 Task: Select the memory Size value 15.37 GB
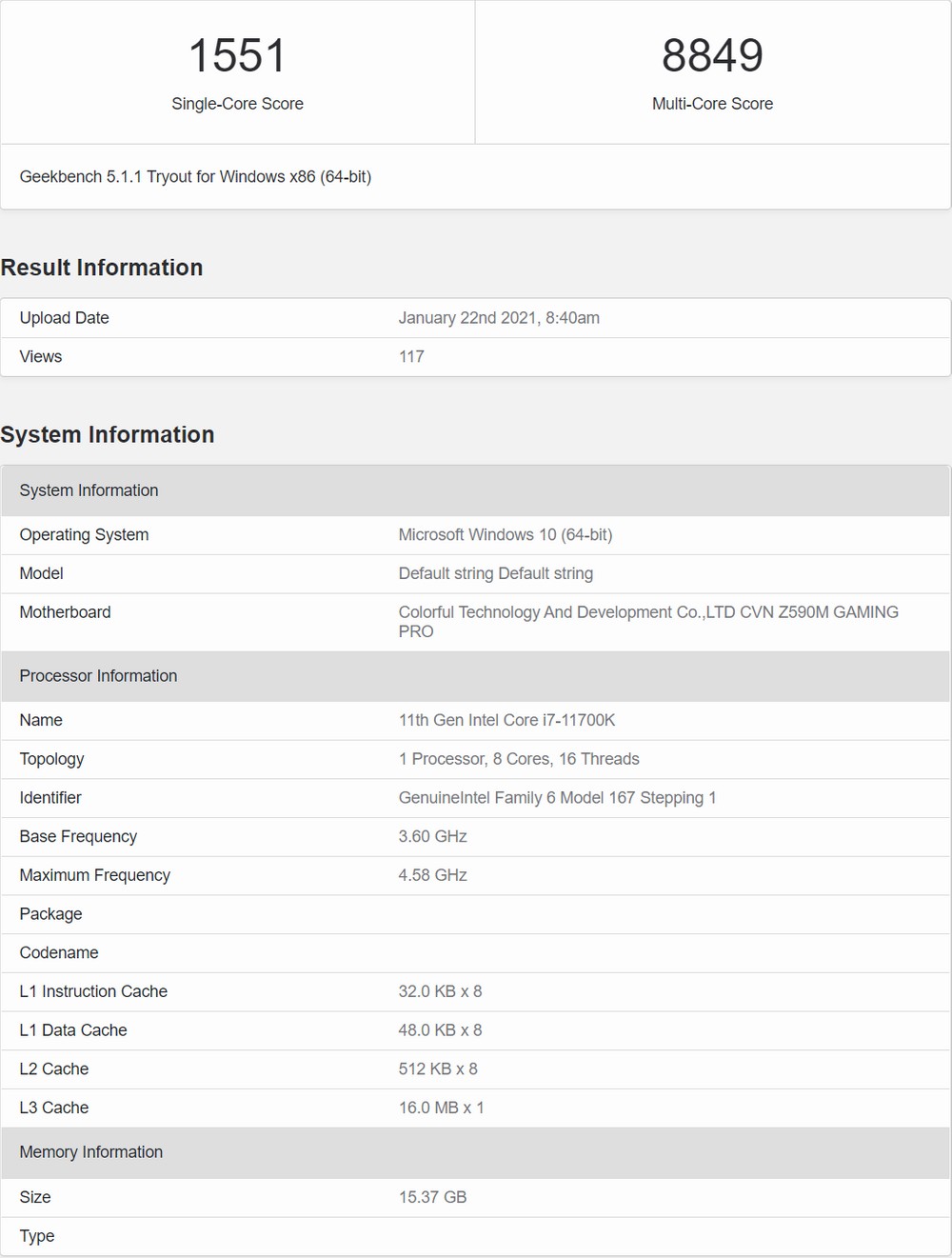point(432,1197)
